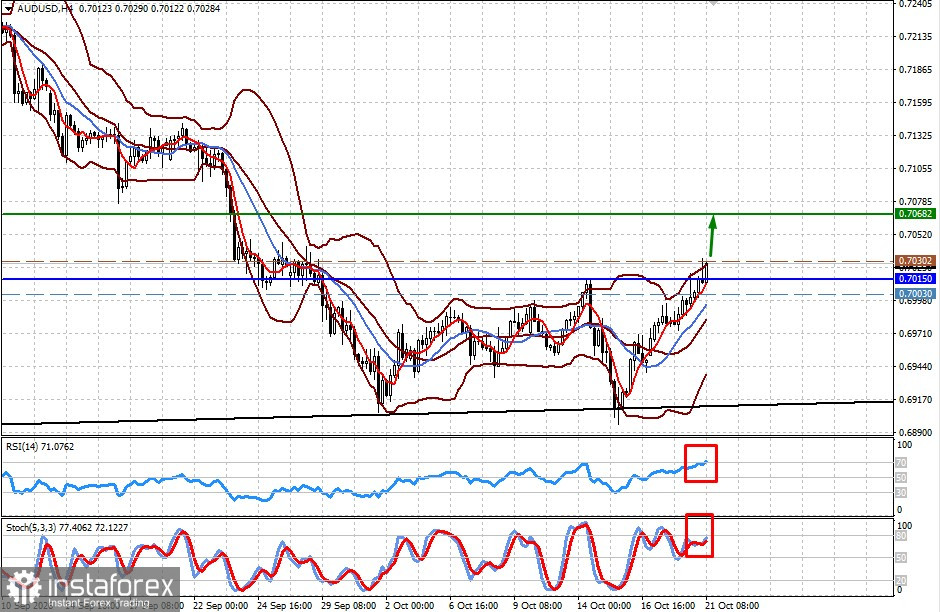Click the 6 Oct 16:00 time label
The width and height of the screenshot is (940, 612).
(474, 605)
